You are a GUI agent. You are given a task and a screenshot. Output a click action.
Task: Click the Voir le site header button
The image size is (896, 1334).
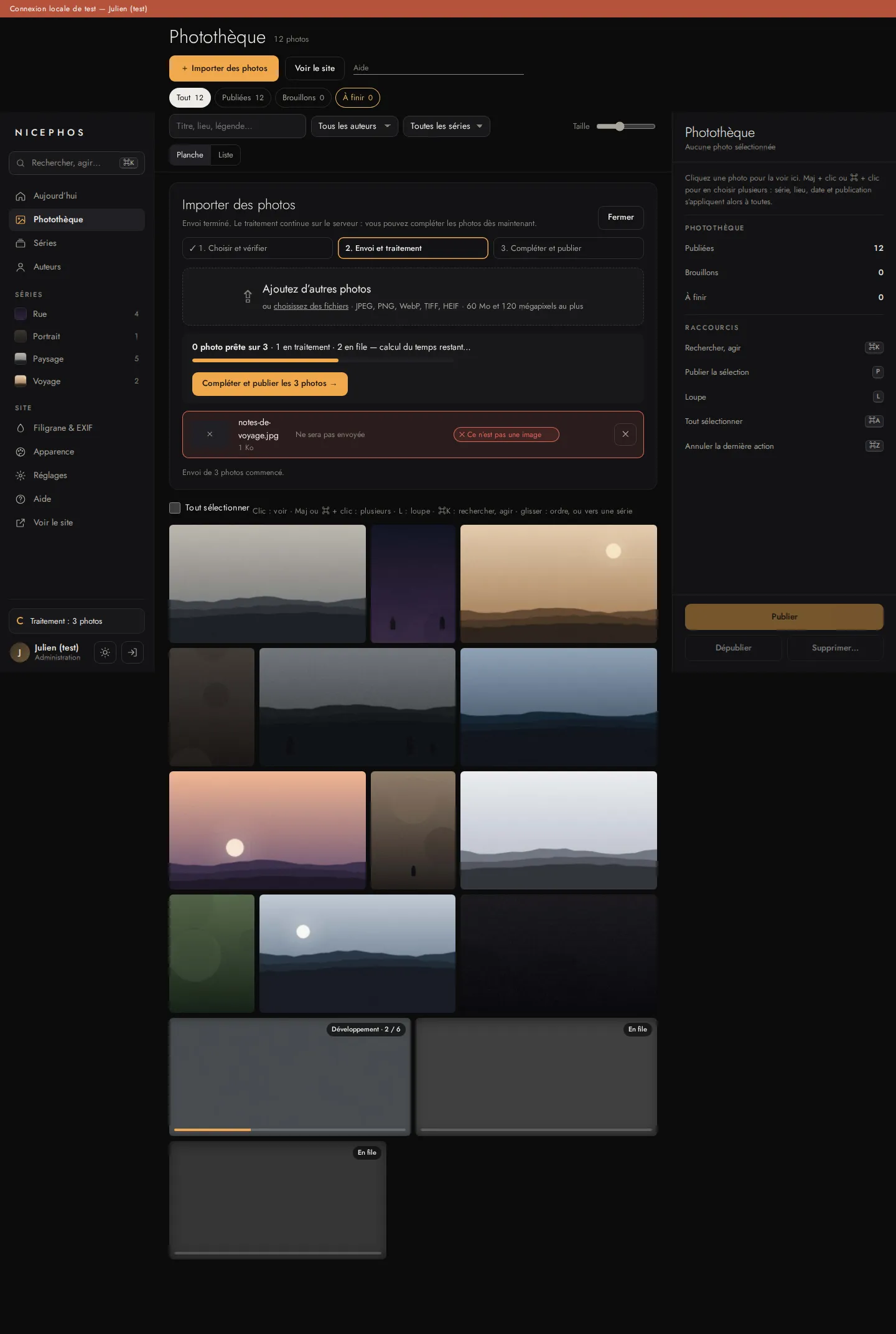point(315,68)
